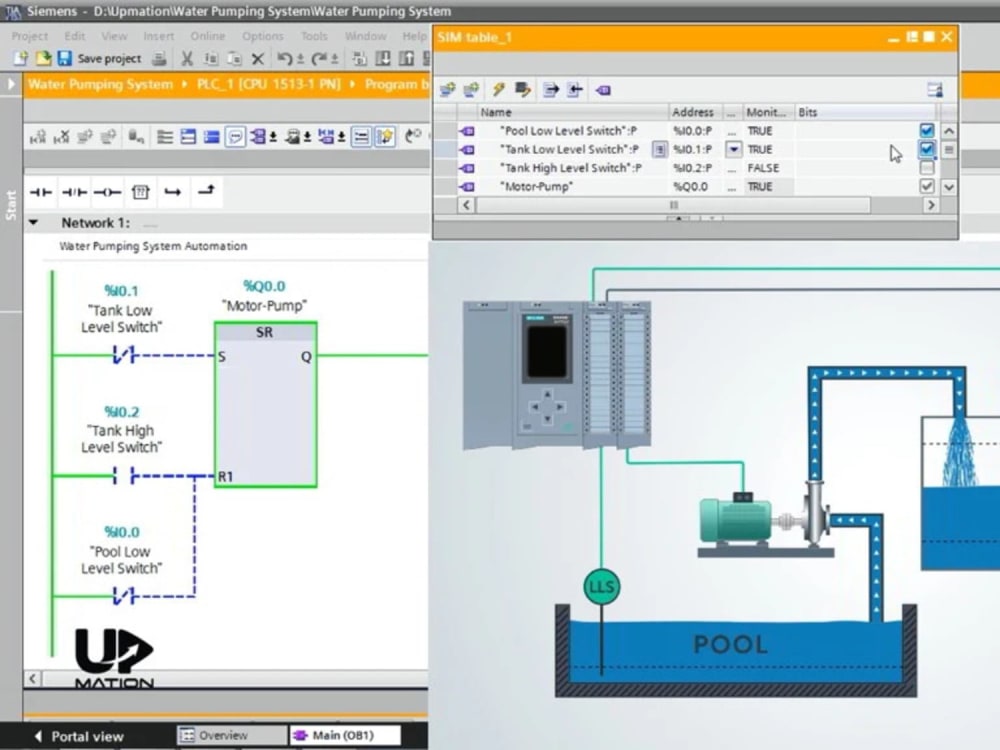
Task: Toggle absolute/symbolic operands icon
Action: pos(257,136)
